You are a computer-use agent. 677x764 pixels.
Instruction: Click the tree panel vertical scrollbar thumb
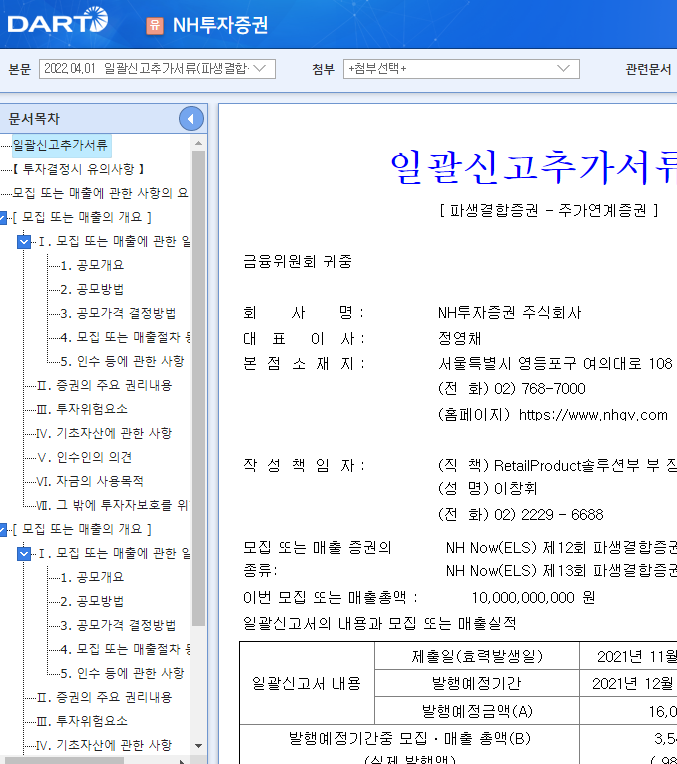tap(198, 388)
